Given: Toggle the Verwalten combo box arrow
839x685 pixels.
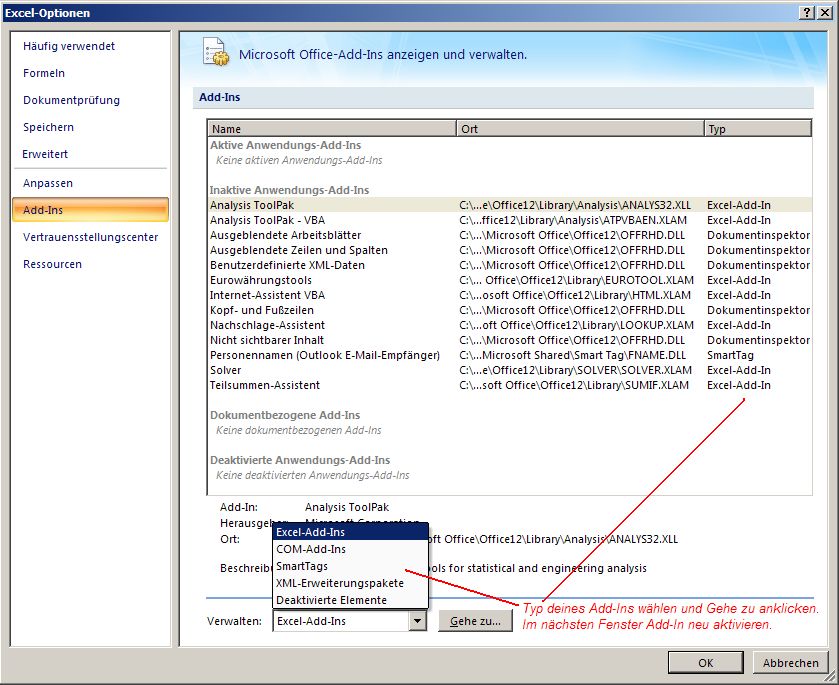Looking at the screenshot, I should (x=417, y=621).
